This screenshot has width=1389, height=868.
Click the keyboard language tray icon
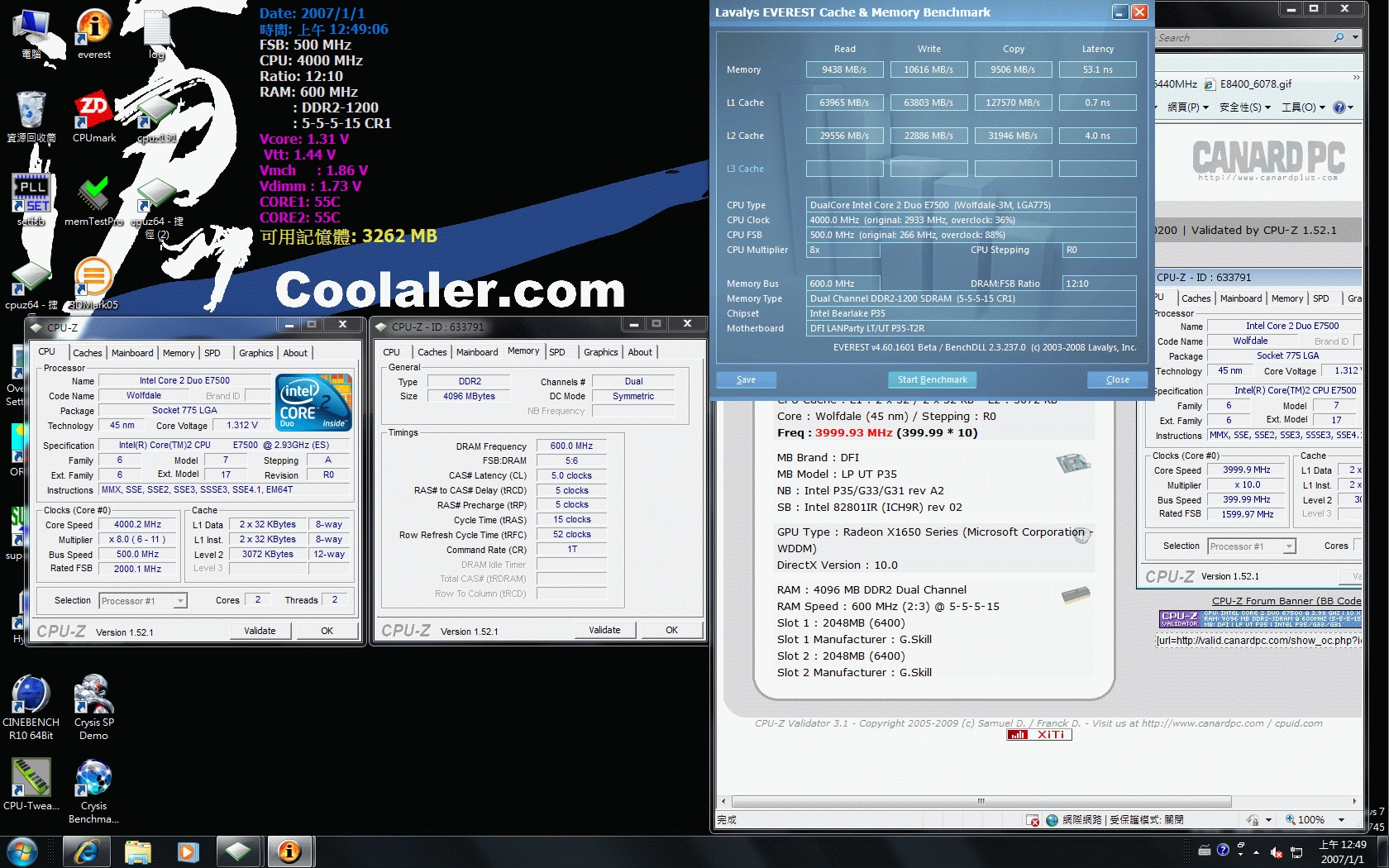click(1205, 851)
